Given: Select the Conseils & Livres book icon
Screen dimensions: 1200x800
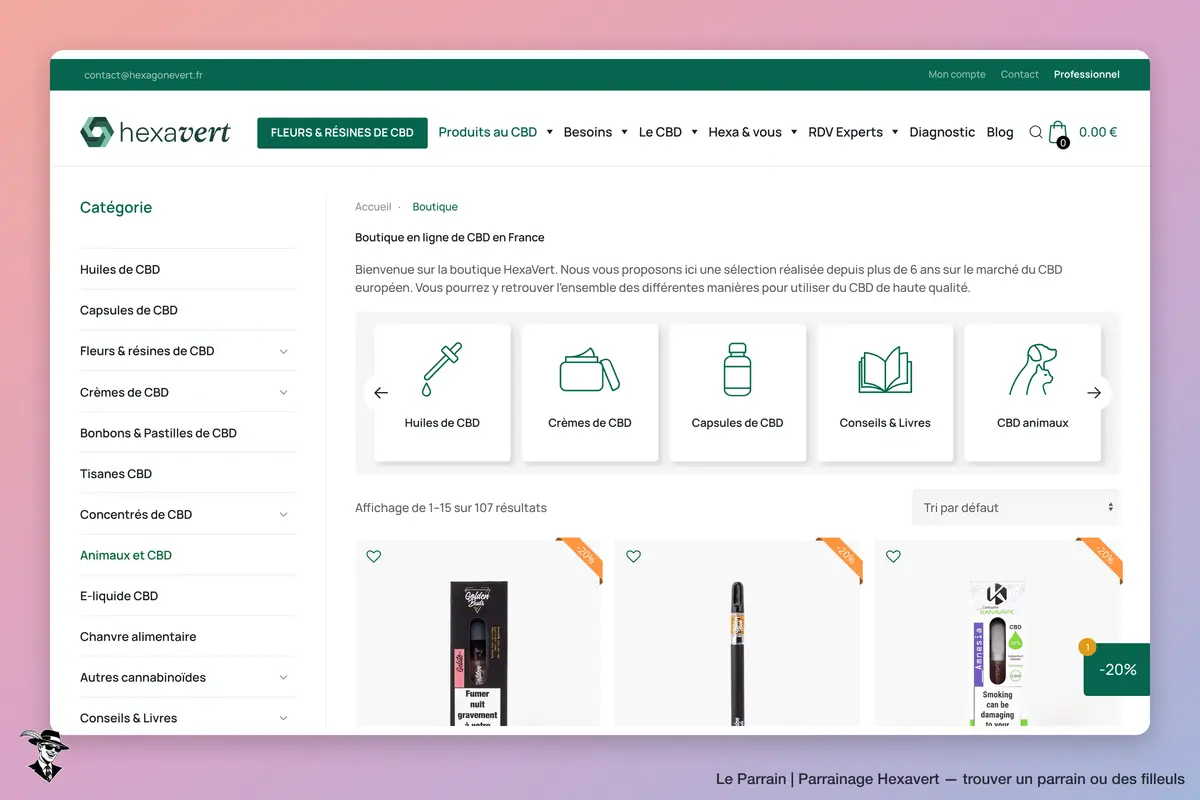Looking at the screenshot, I should pyautogui.click(x=885, y=369).
